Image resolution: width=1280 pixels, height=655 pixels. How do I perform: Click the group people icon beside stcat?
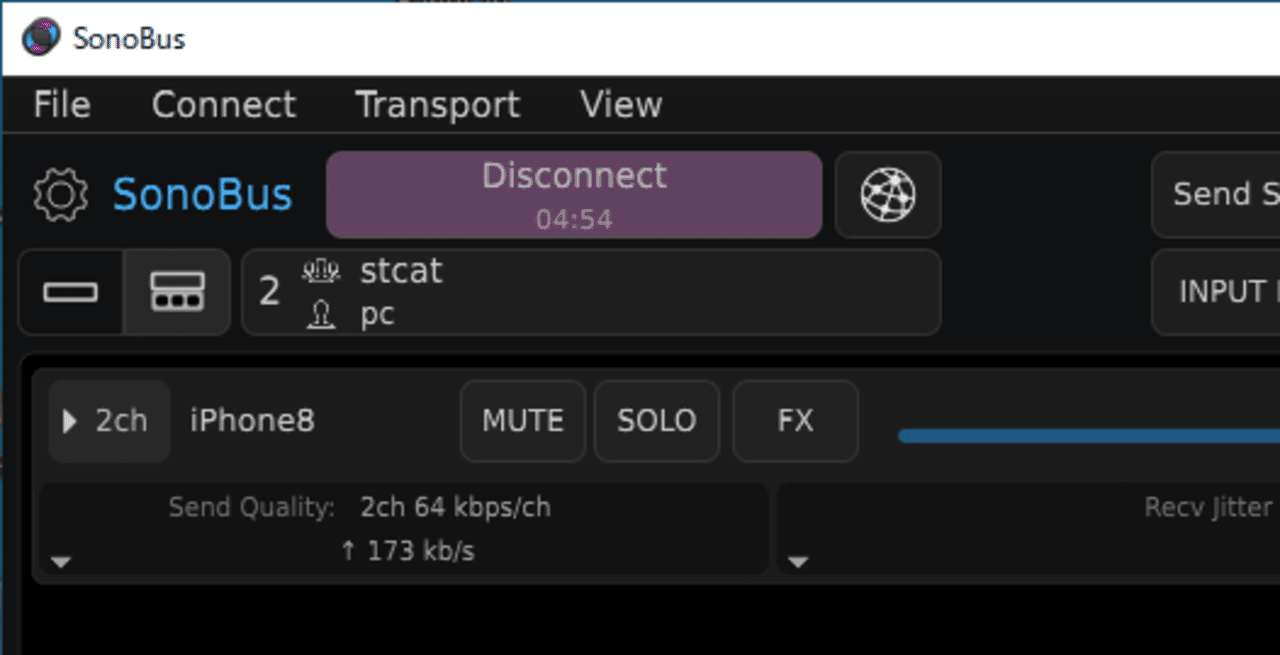point(321,271)
